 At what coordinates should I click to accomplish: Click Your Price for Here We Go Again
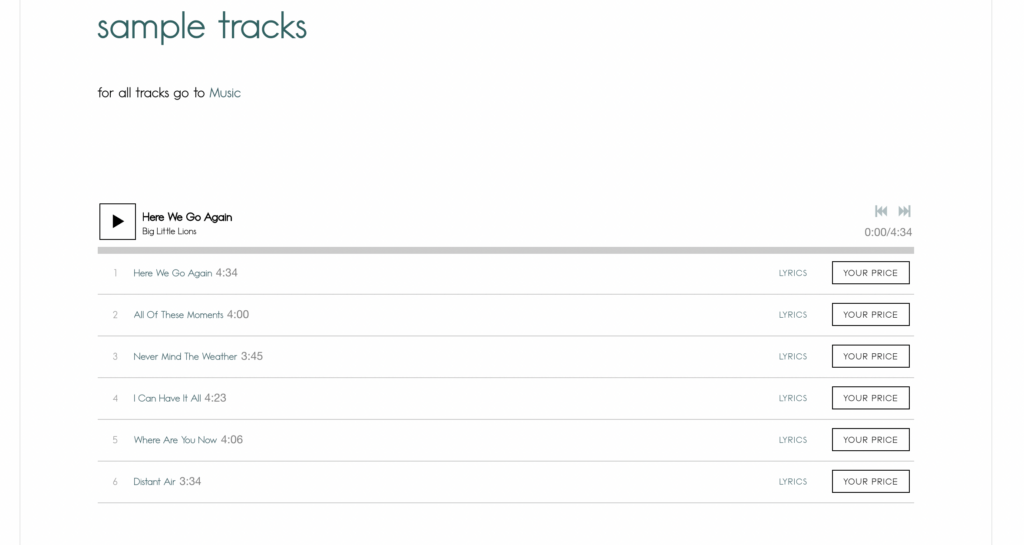(x=870, y=273)
